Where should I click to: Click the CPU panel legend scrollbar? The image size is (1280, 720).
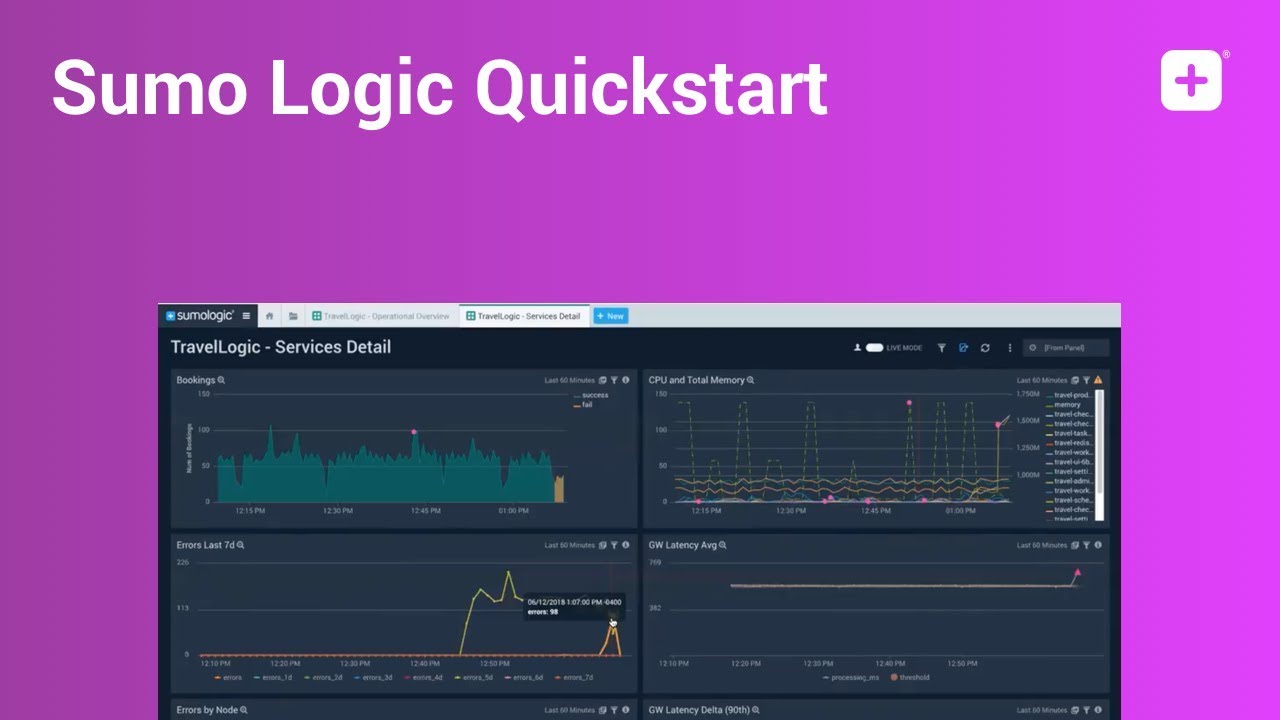click(1100, 455)
